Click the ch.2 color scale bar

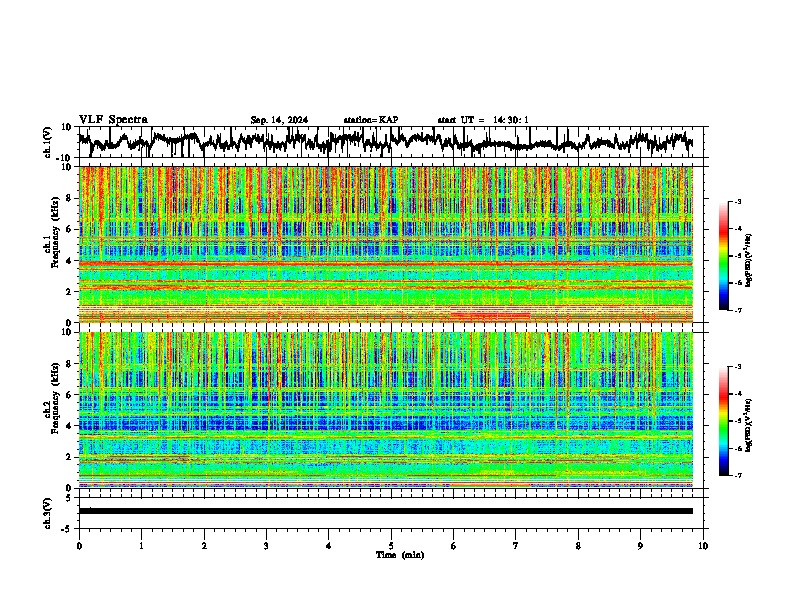[724, 421]
